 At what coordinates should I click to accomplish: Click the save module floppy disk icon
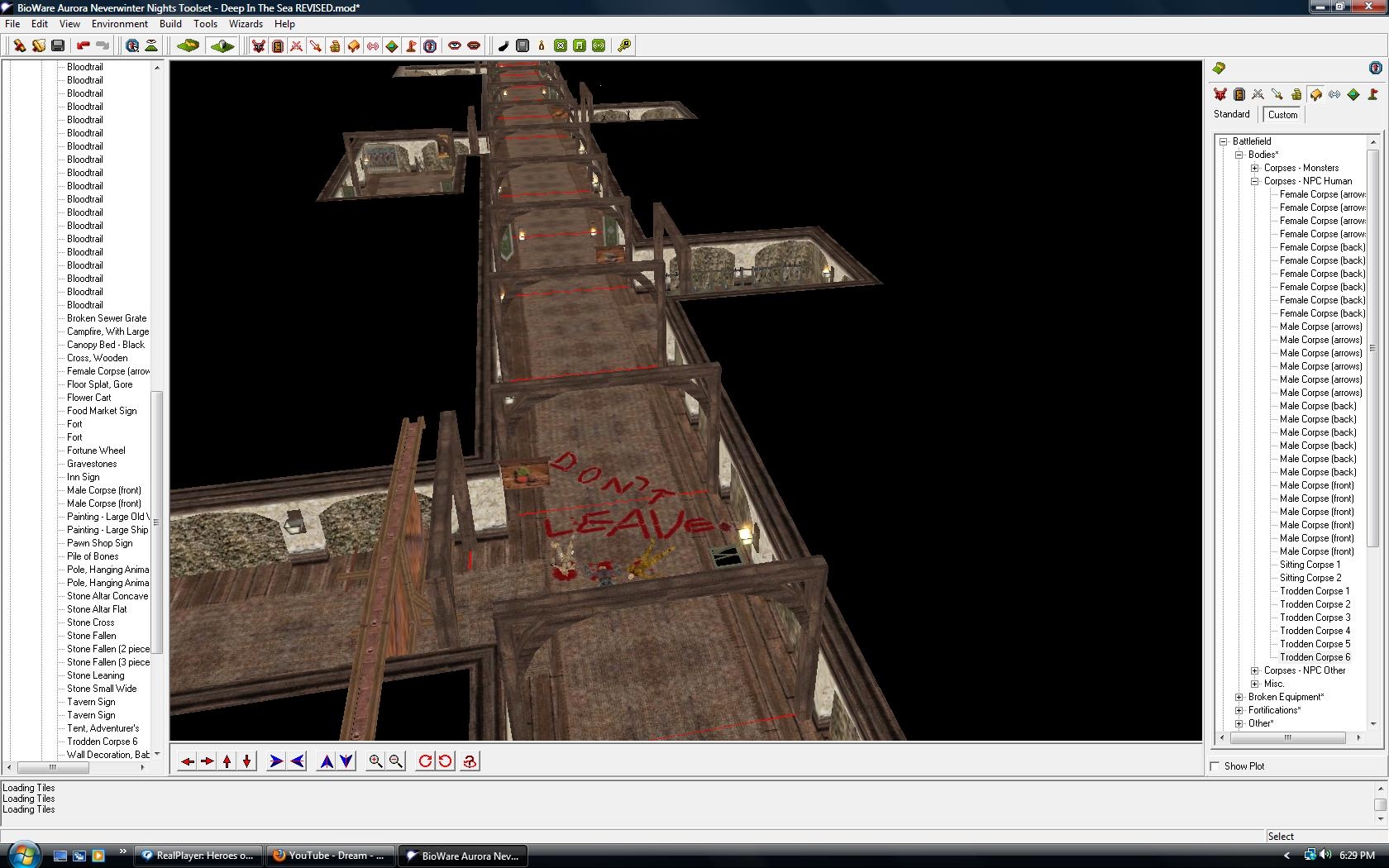click(58, 45)
